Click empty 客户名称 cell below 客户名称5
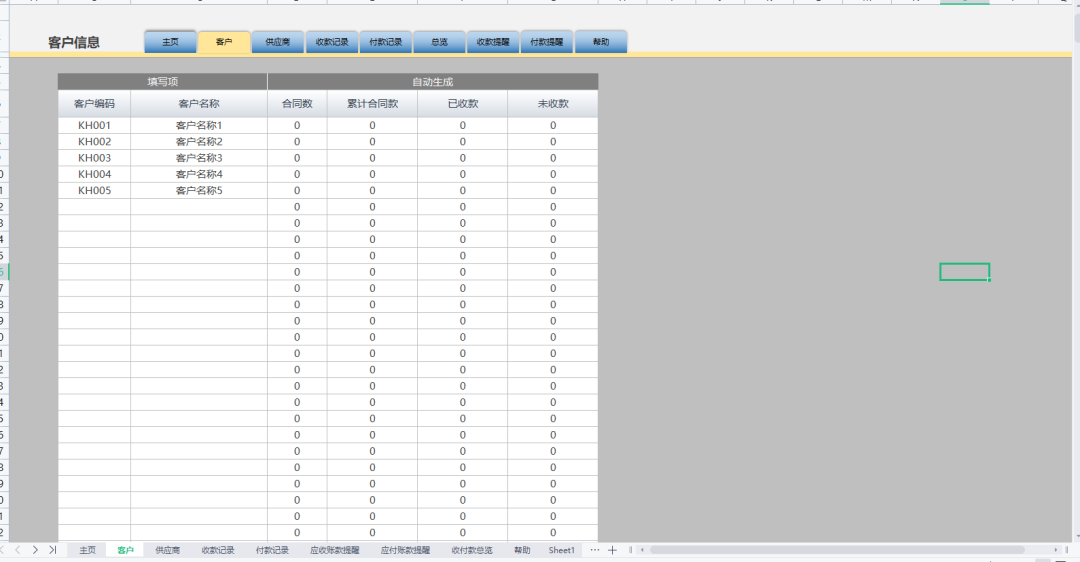Viewport: 1080px width, 562px height. (199, 207)
